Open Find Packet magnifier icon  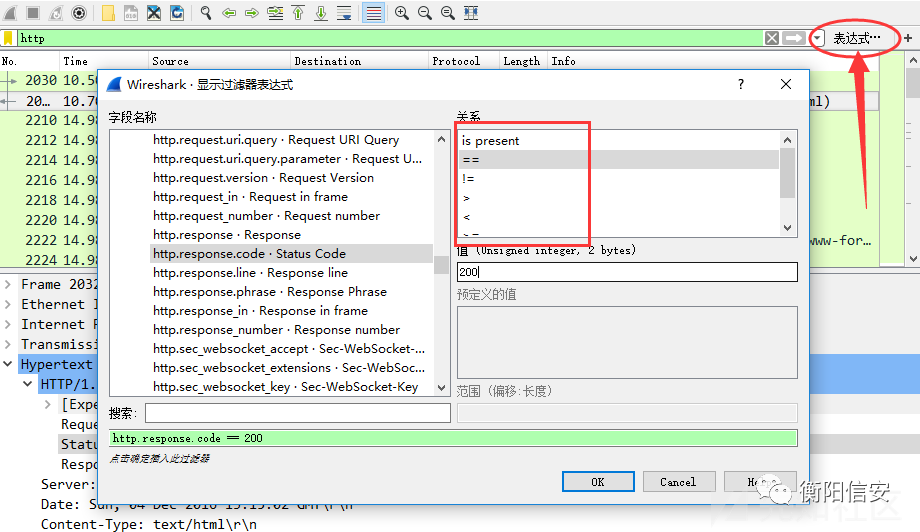click(x=206, y=13)
